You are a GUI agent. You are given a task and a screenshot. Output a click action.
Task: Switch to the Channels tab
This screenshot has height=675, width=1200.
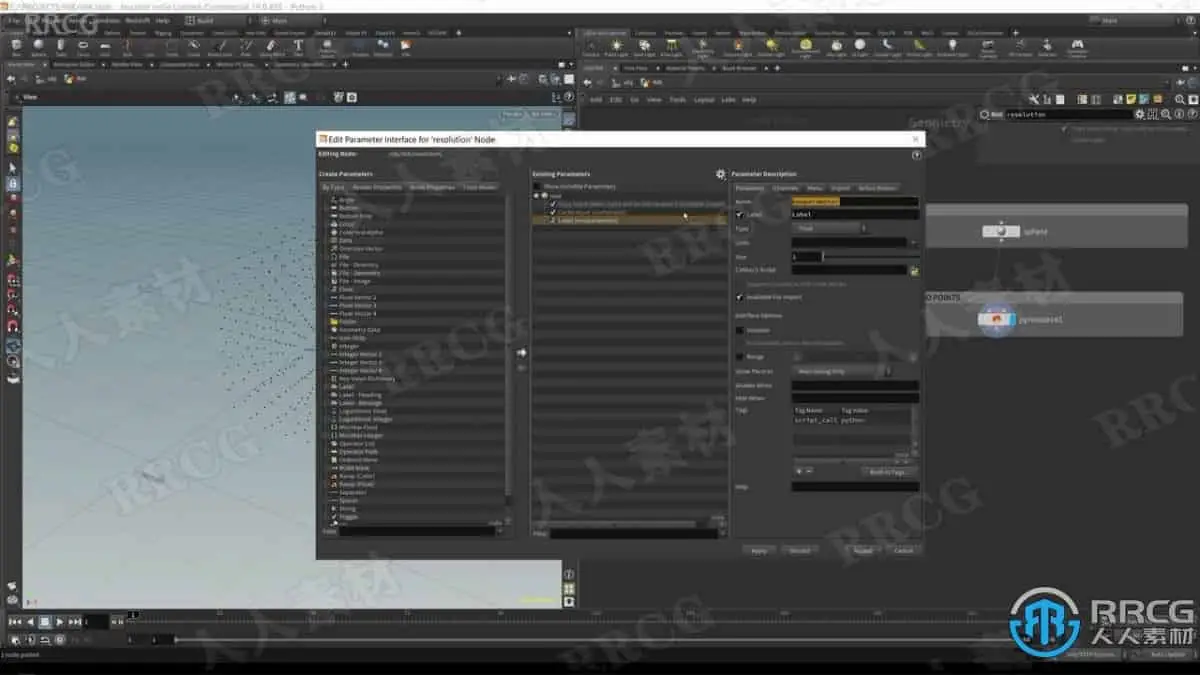pos(785,188)
